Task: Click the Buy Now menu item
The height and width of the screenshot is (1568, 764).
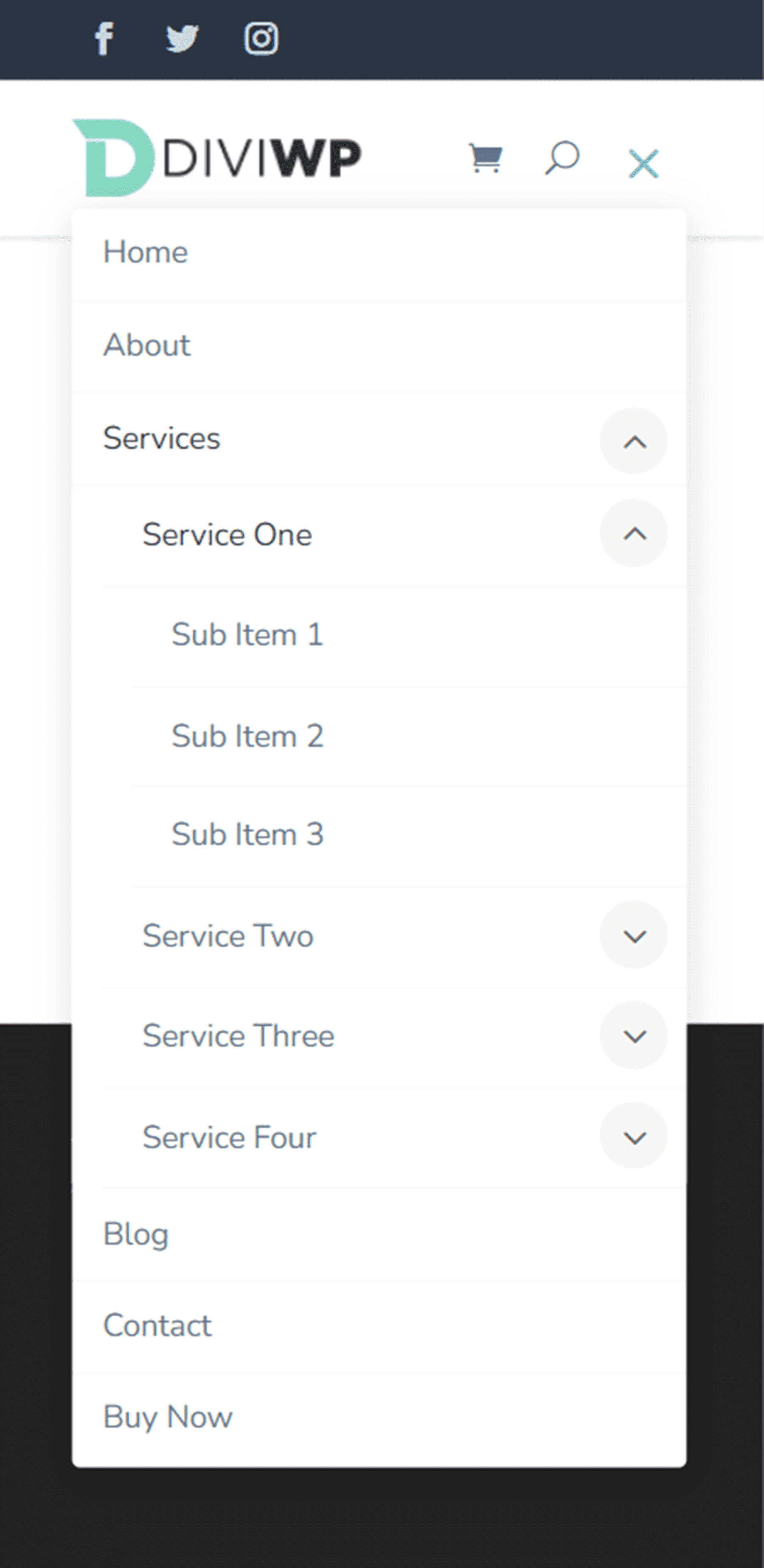Action: pos(168,1417)
